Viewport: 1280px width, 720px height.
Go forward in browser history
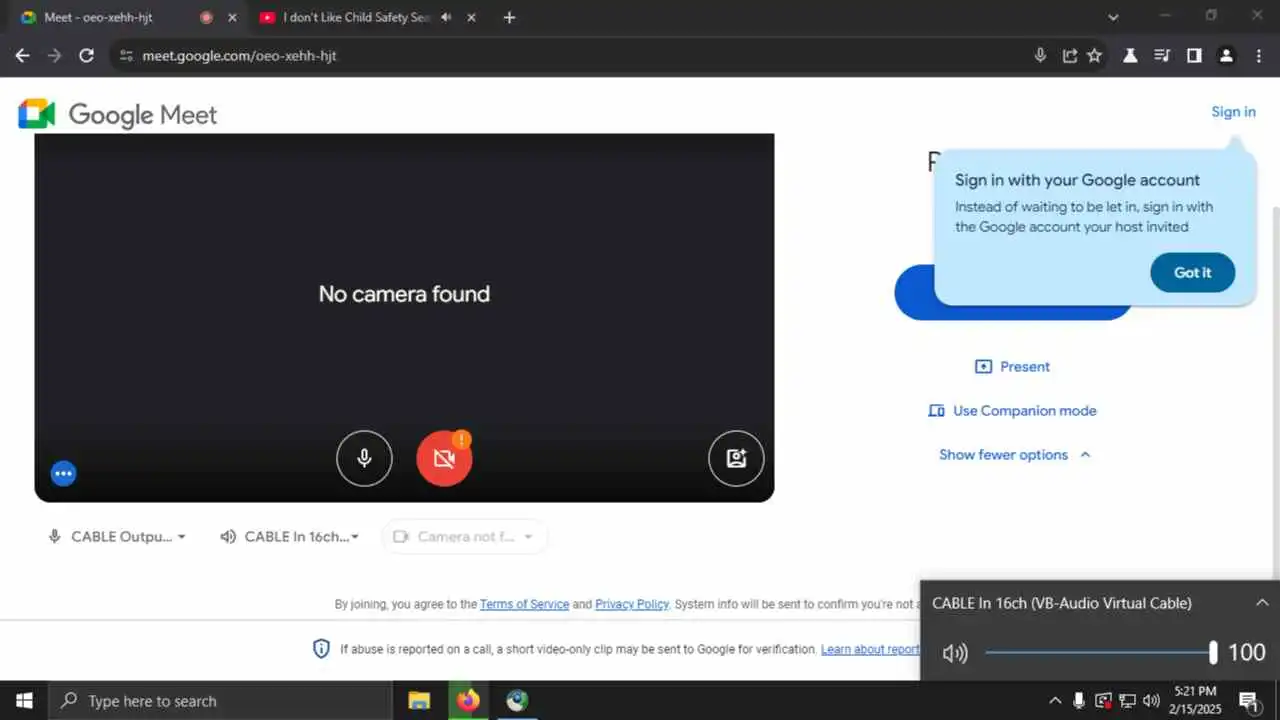pyautogui.click(x=54, y=56)
